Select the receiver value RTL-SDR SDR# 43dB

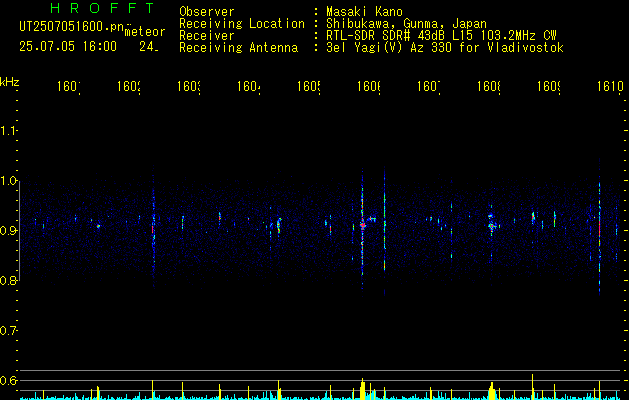tap(387, 36)
